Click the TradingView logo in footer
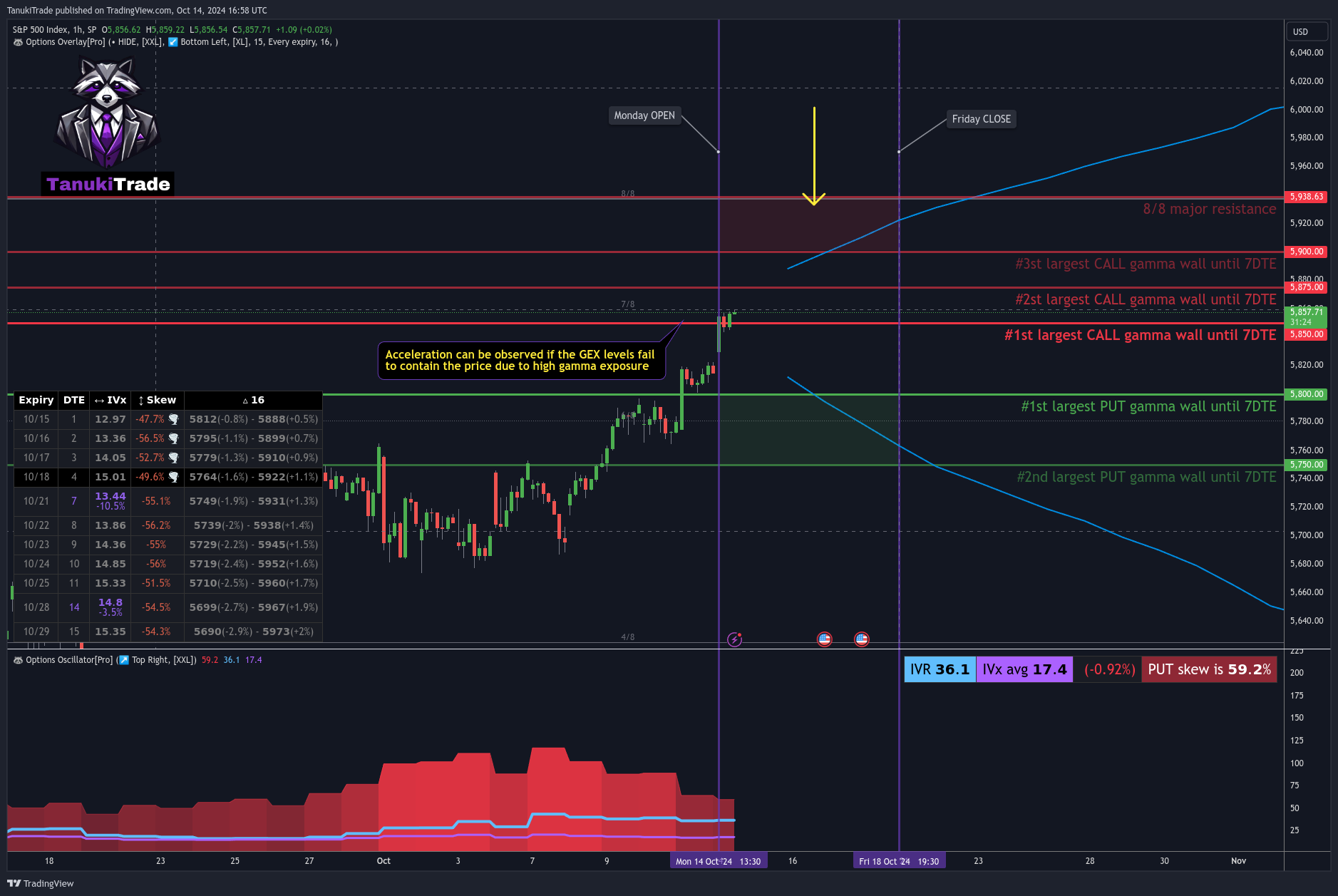 (41, 883)
